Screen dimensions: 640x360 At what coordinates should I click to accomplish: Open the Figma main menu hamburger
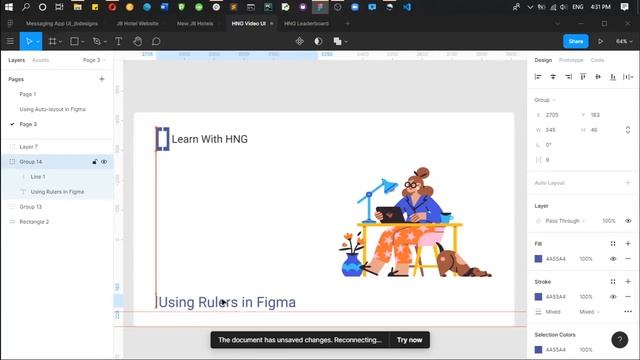pos(10,41)
